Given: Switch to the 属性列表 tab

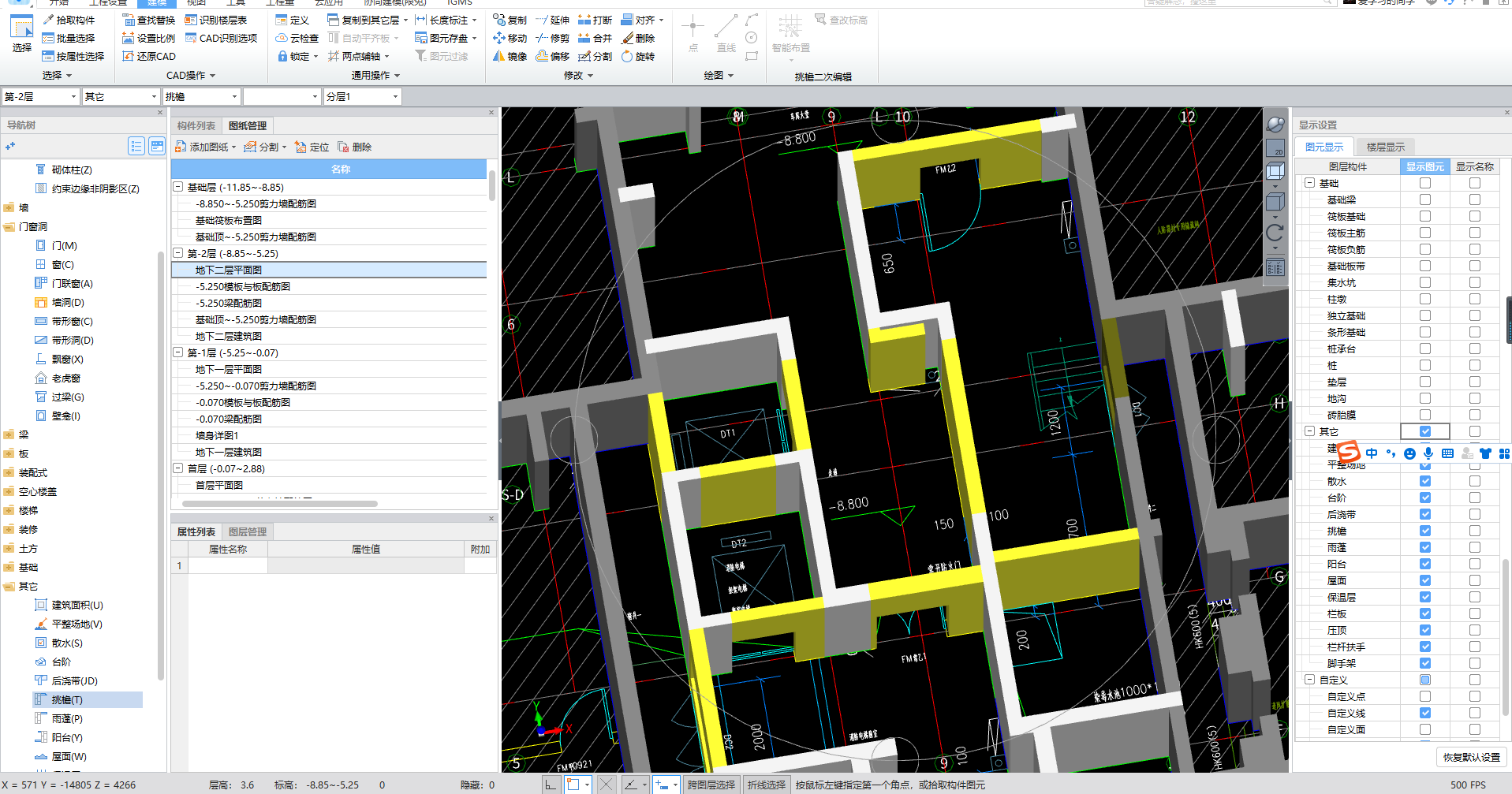Looking at the screenshot, I should (x=196, y=532).
